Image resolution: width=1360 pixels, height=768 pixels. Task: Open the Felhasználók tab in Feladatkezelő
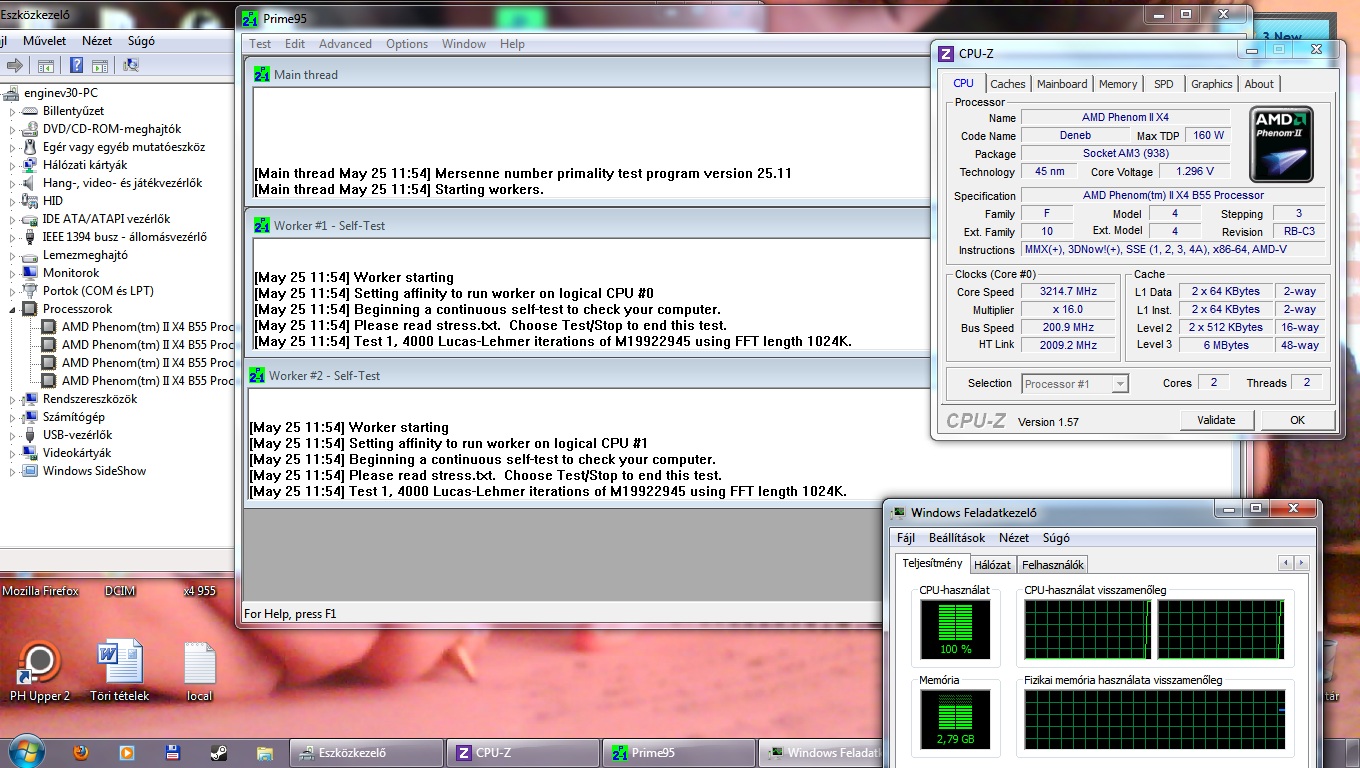(1053, 565)
